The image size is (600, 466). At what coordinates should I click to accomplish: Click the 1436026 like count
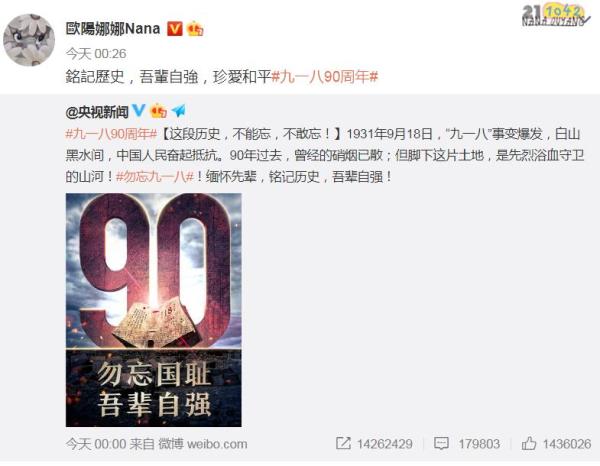tap(567, 444)
